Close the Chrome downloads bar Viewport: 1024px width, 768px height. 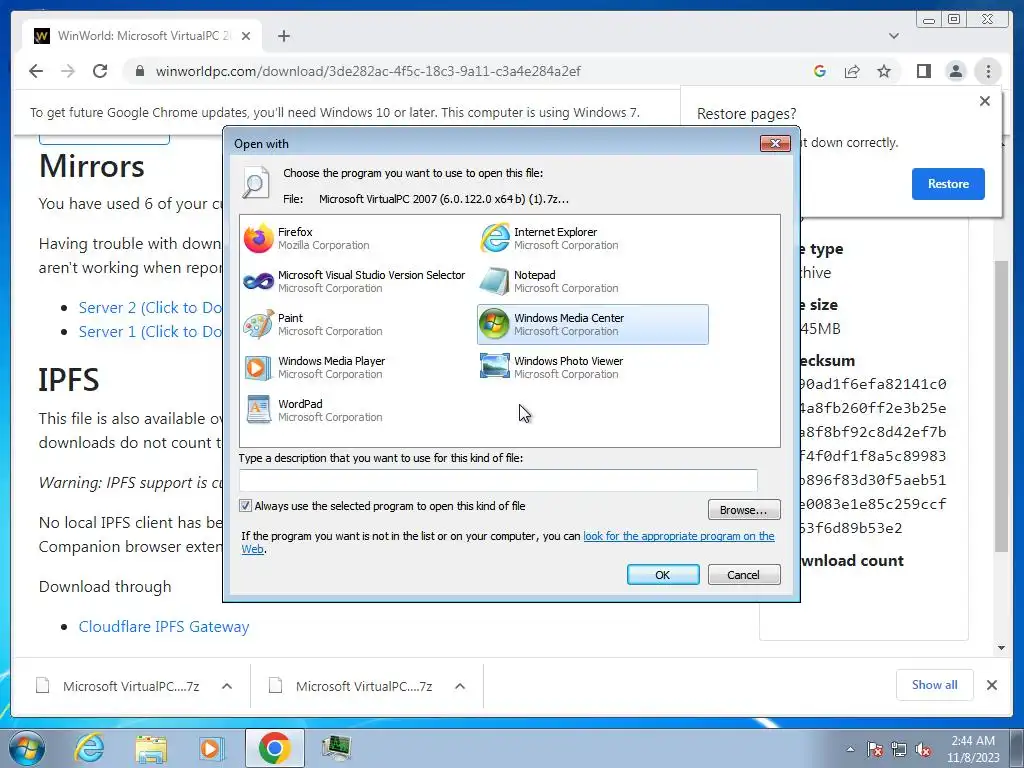pos(992,685)
